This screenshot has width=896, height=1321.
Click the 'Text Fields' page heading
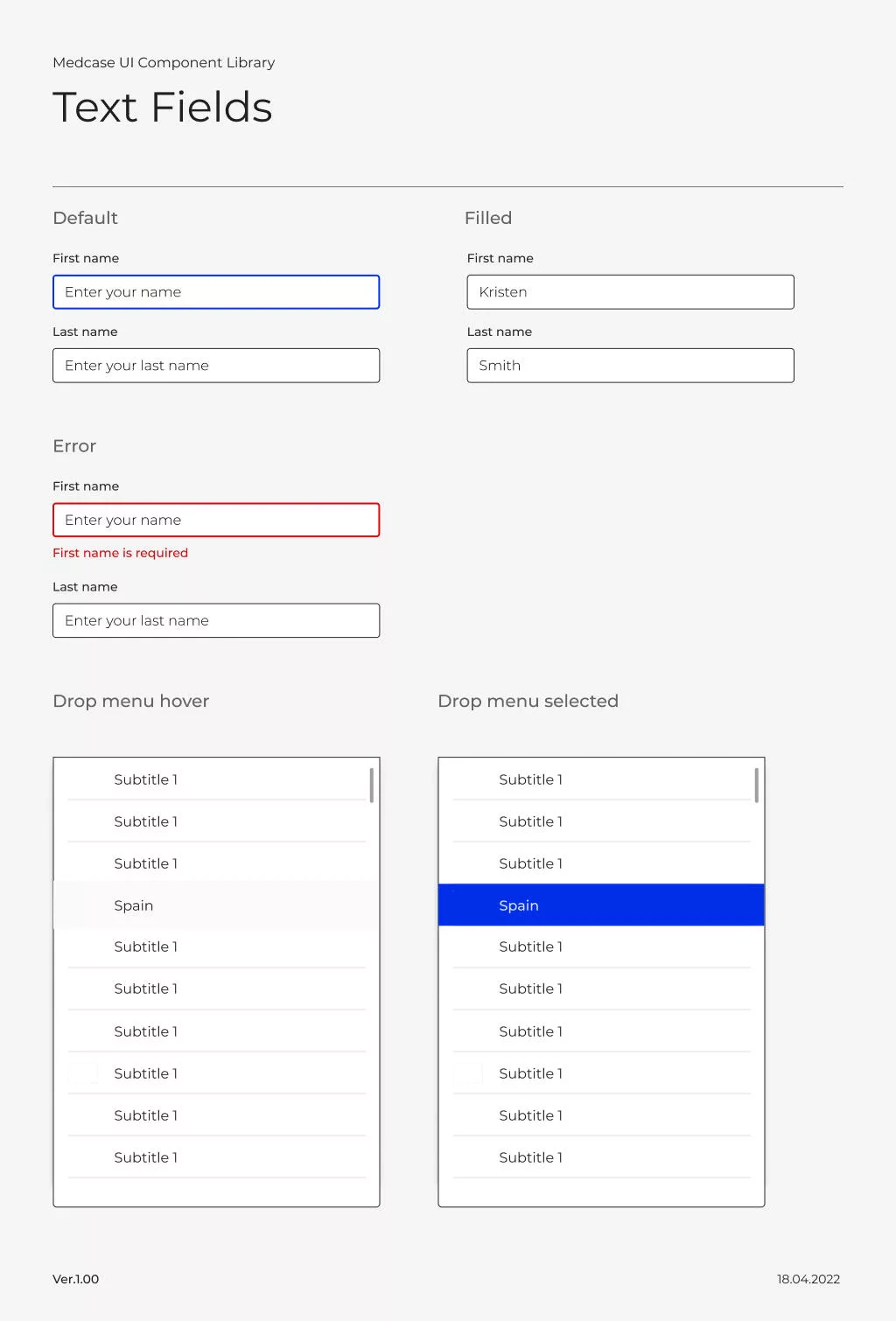coord(163,108)
